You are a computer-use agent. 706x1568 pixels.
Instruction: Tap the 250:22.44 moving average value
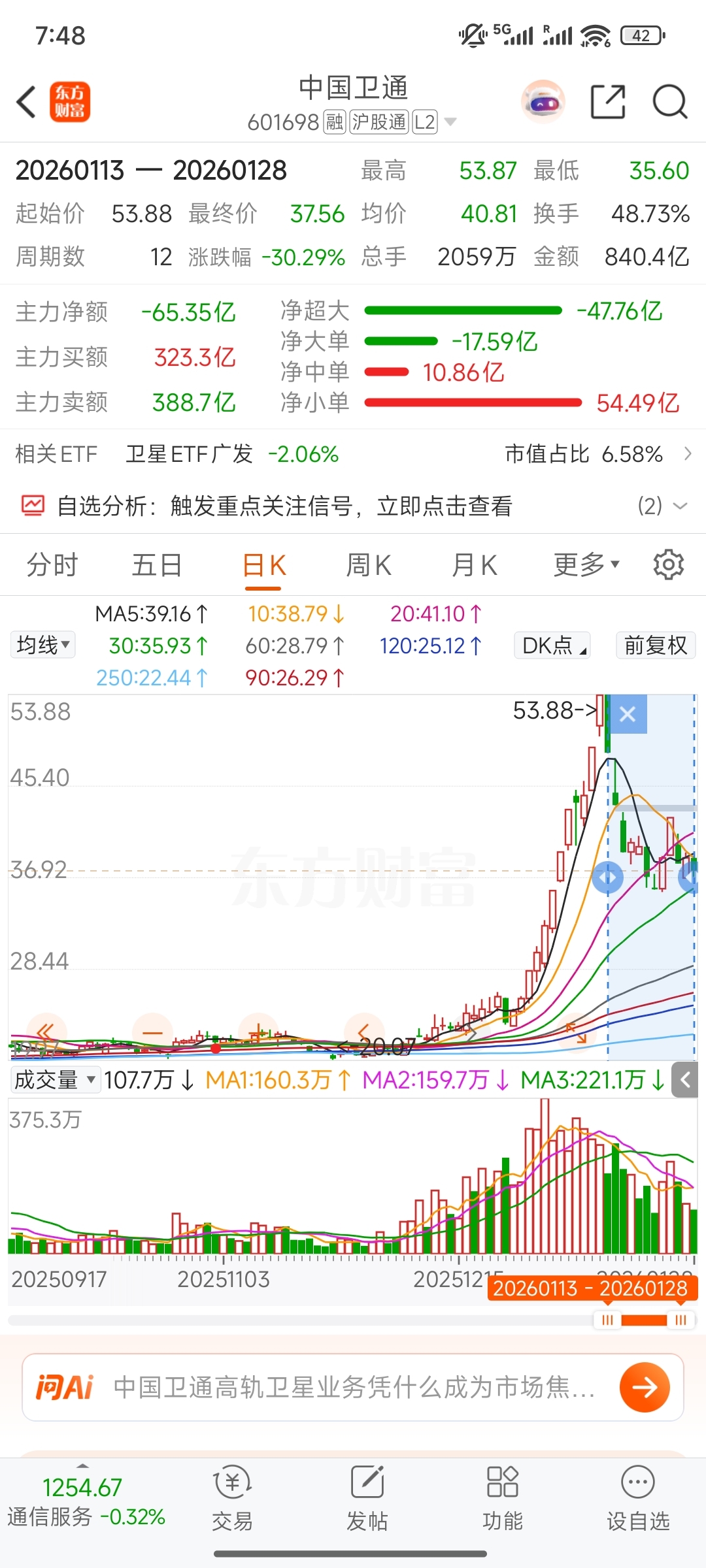[x=152, y=678]
